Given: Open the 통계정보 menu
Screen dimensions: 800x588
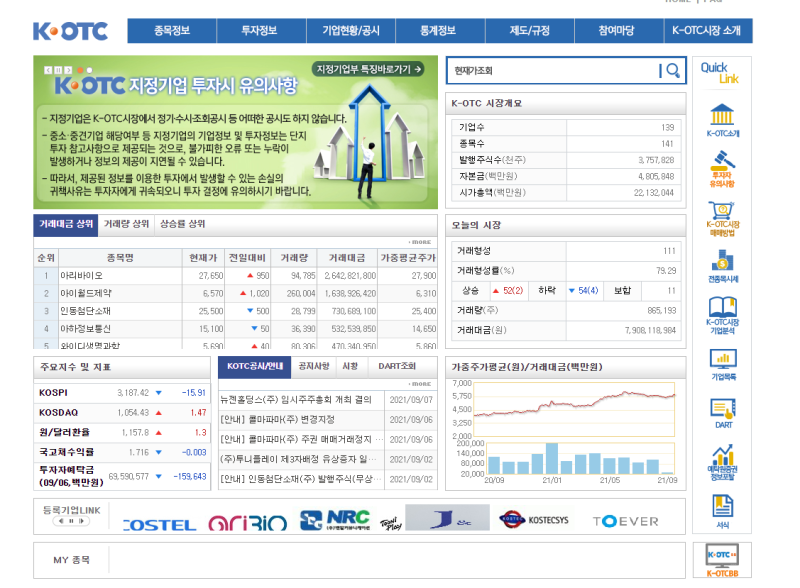Looking at the screenshot, I should point(440,31).
